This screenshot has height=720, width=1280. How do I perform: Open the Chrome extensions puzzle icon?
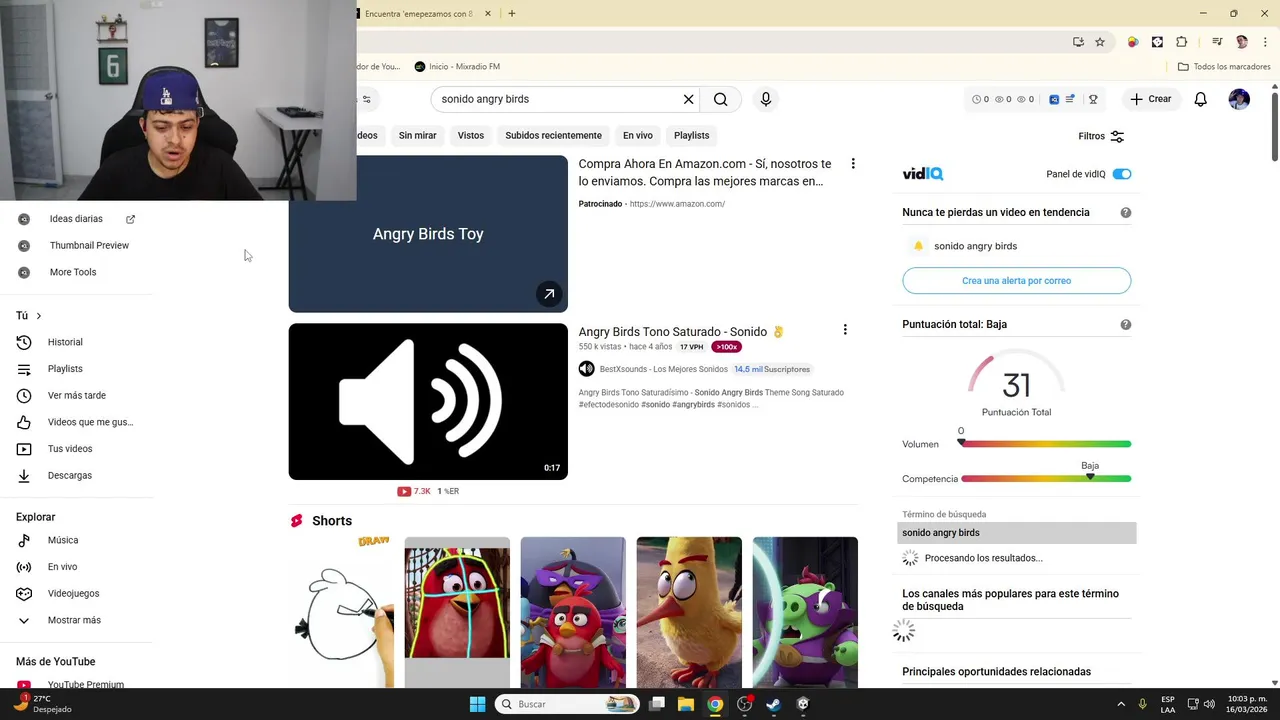coord(1182,42)
